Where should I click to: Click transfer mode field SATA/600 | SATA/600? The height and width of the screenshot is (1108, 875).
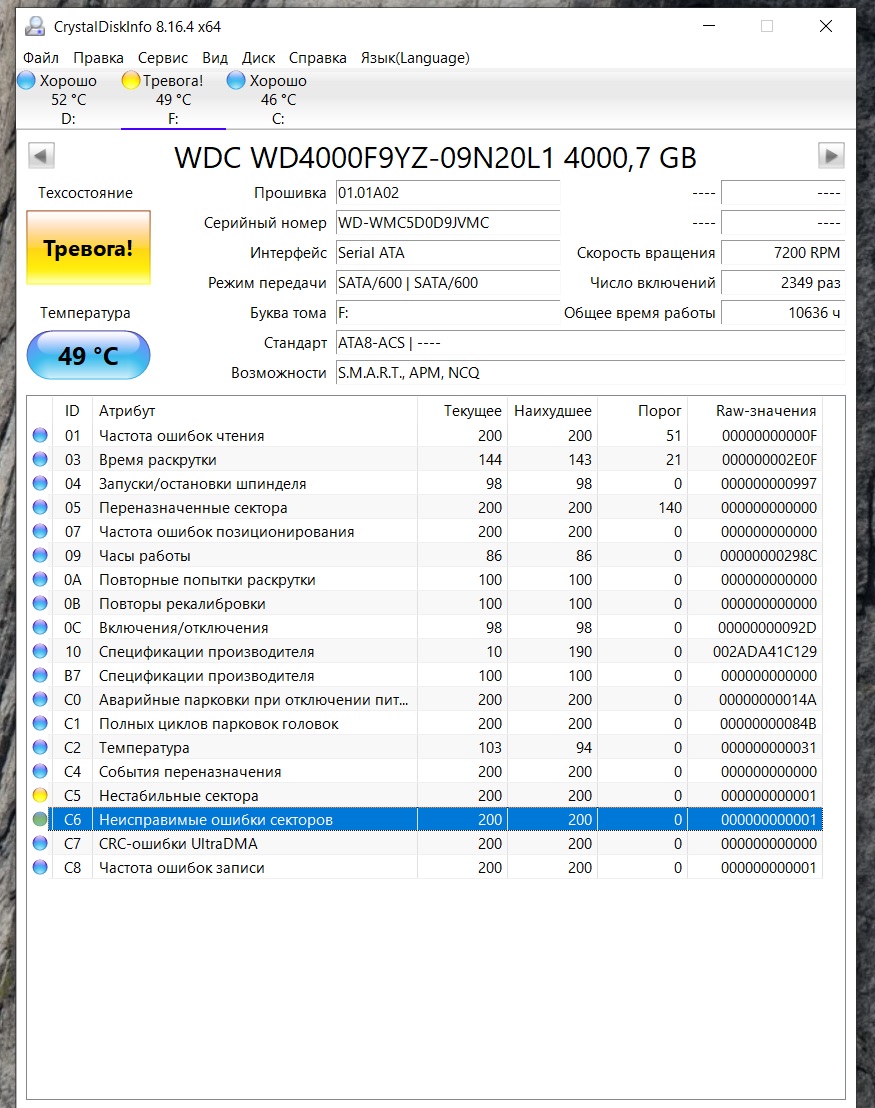(448, 283)
